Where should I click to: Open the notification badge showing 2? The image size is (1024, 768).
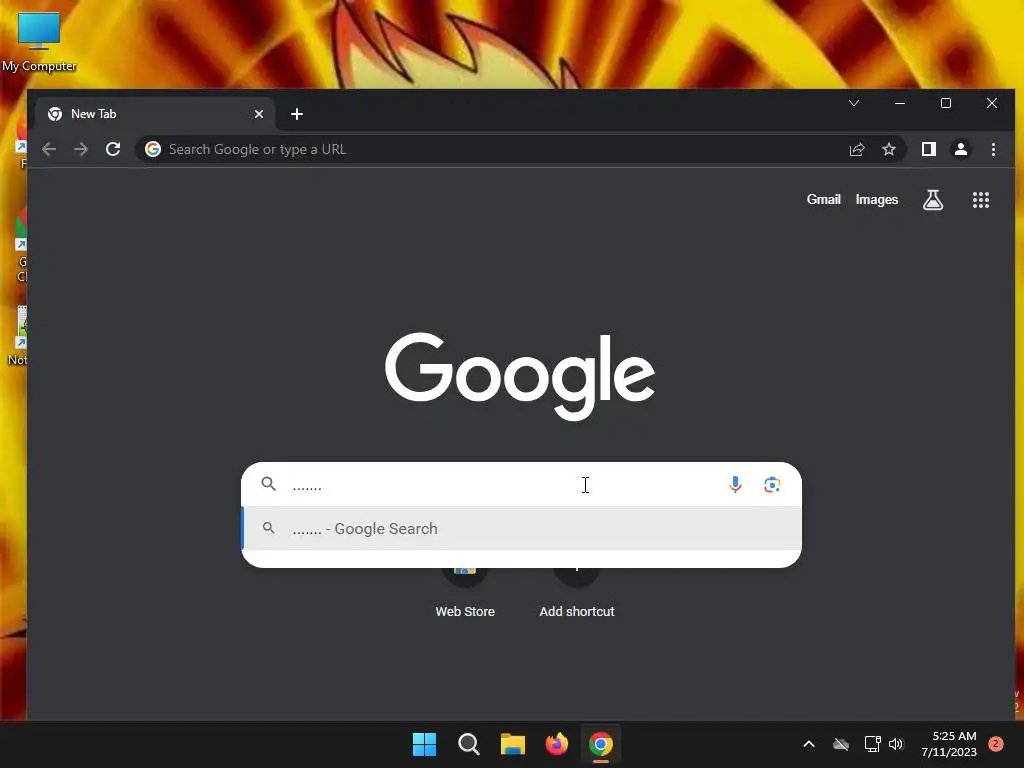pyautogui.click(x=996, y=744)
